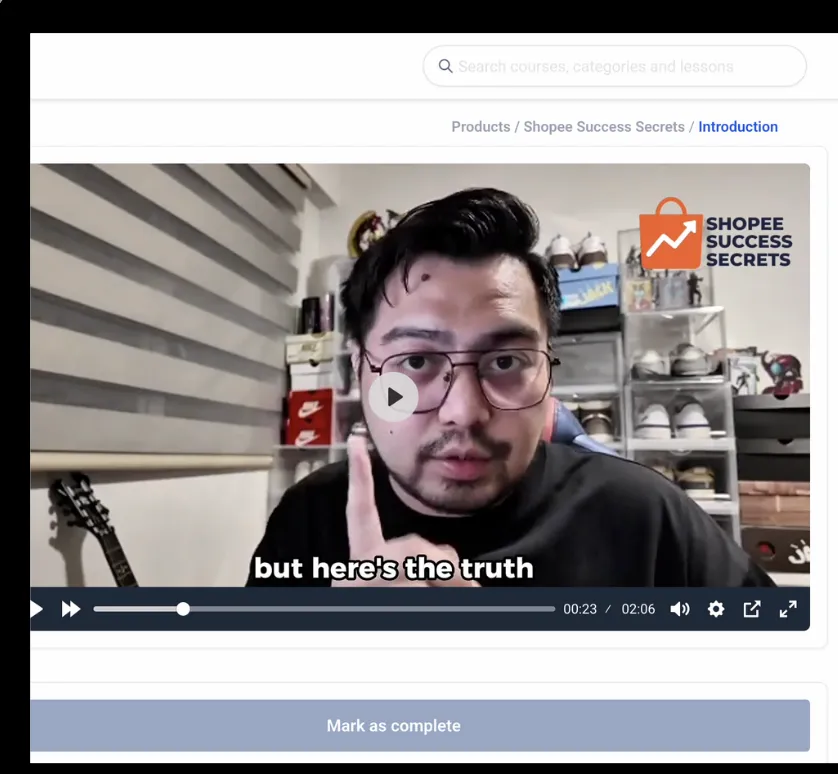Click the total duration 02:06 label
838x774 pixels.
[638, 609]
